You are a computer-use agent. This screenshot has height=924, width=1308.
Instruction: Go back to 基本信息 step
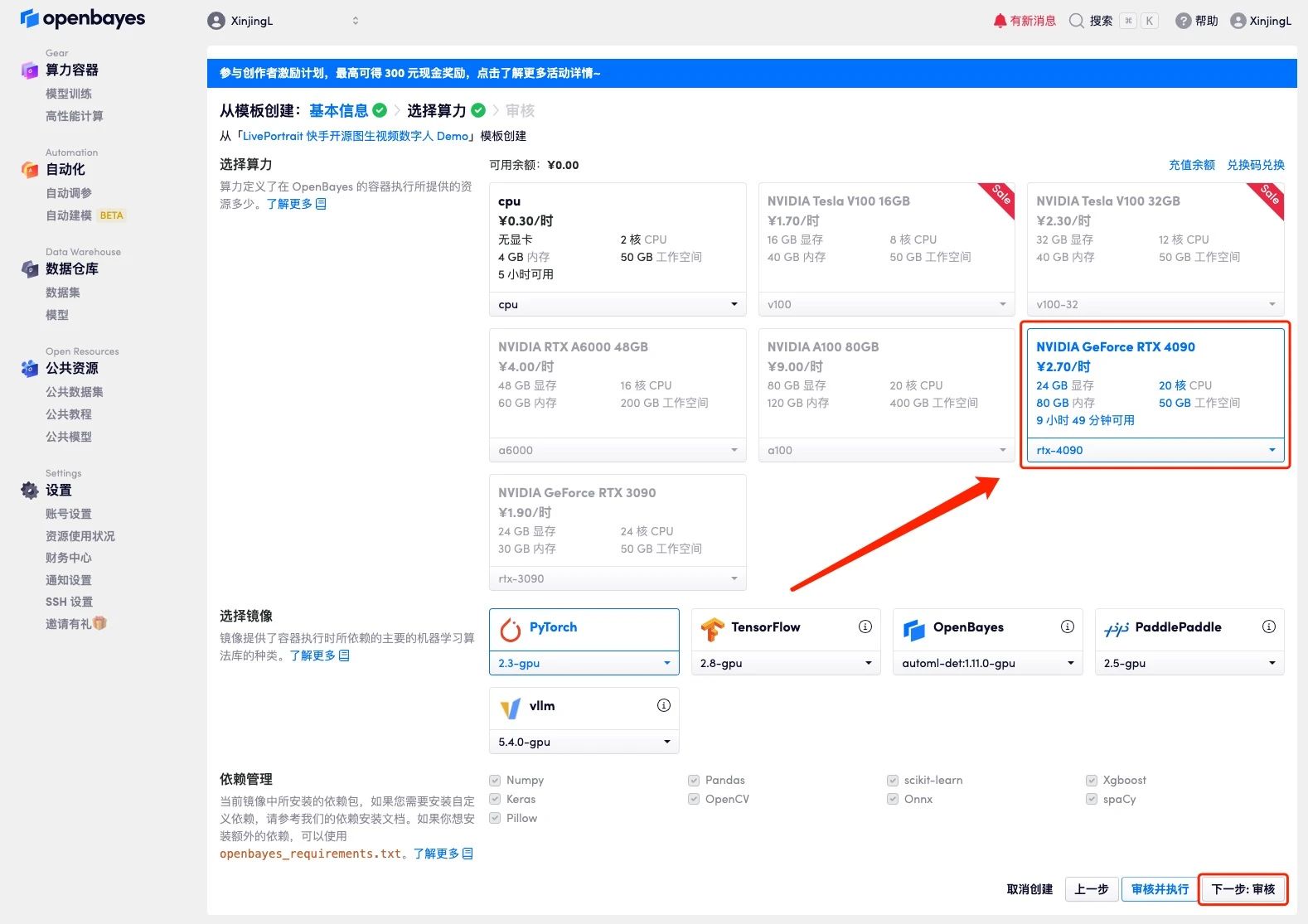click(x=338, y=110)
